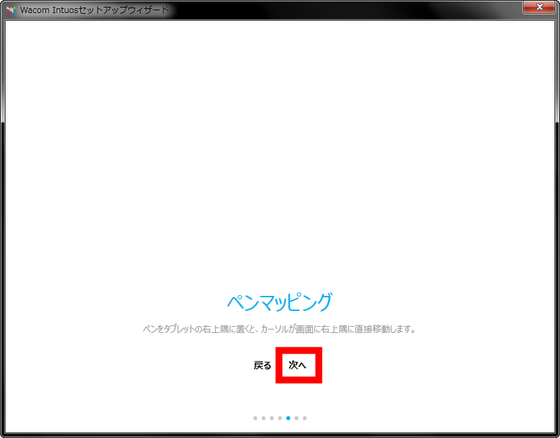
Task: Select the sixth page indicator dot
Action: 296,418
